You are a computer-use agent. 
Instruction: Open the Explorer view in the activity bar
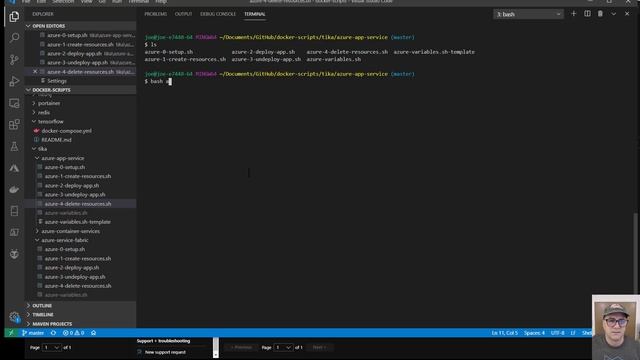14,16
